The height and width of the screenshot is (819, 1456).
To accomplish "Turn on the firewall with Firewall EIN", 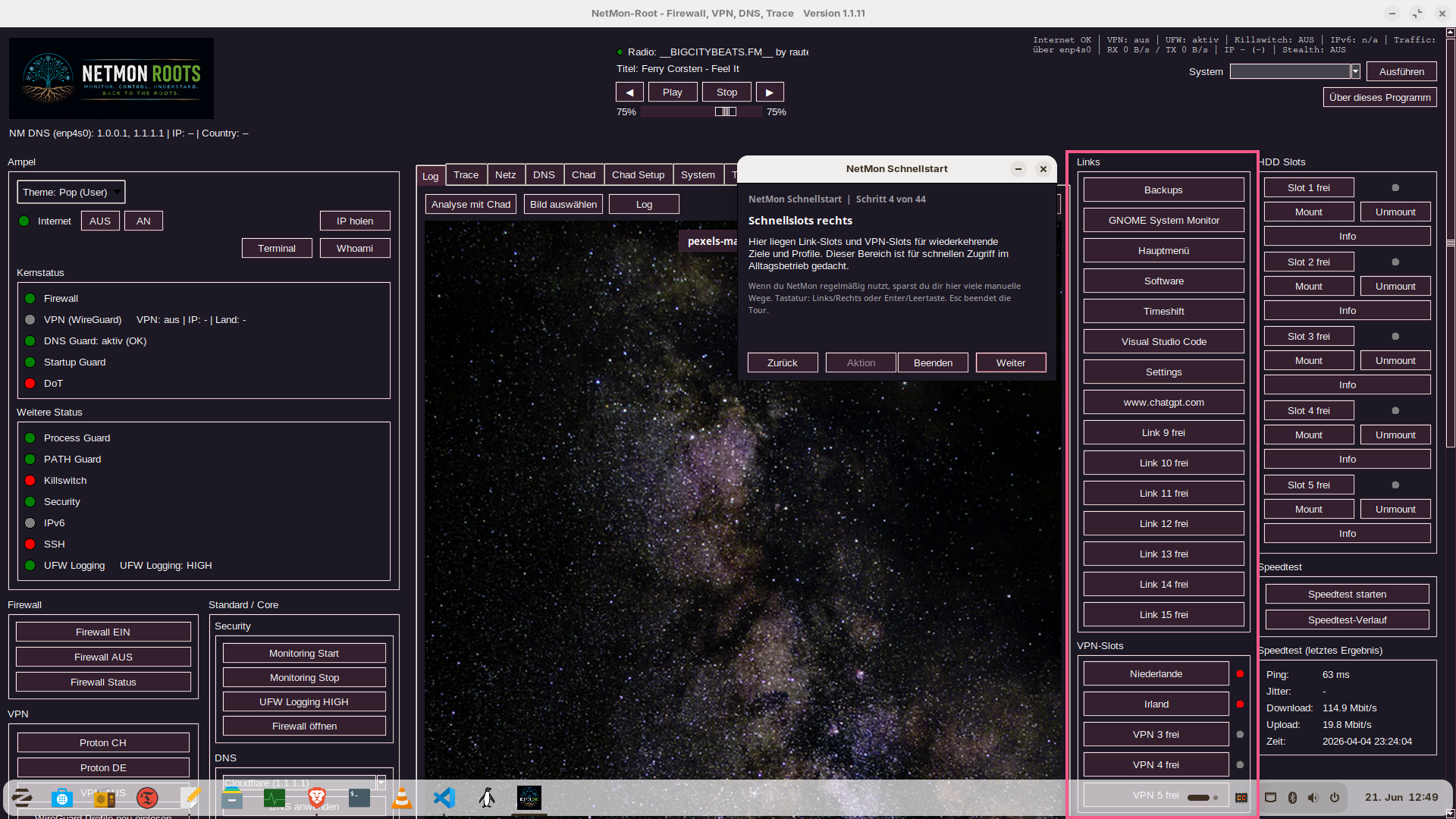I will pyautogui.click(x=103, y=632).
